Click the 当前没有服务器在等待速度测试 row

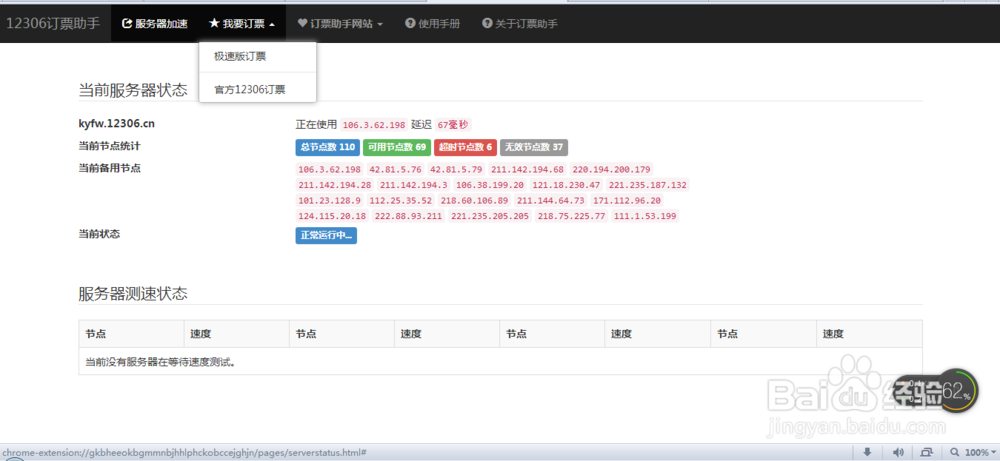coord(500,362)
